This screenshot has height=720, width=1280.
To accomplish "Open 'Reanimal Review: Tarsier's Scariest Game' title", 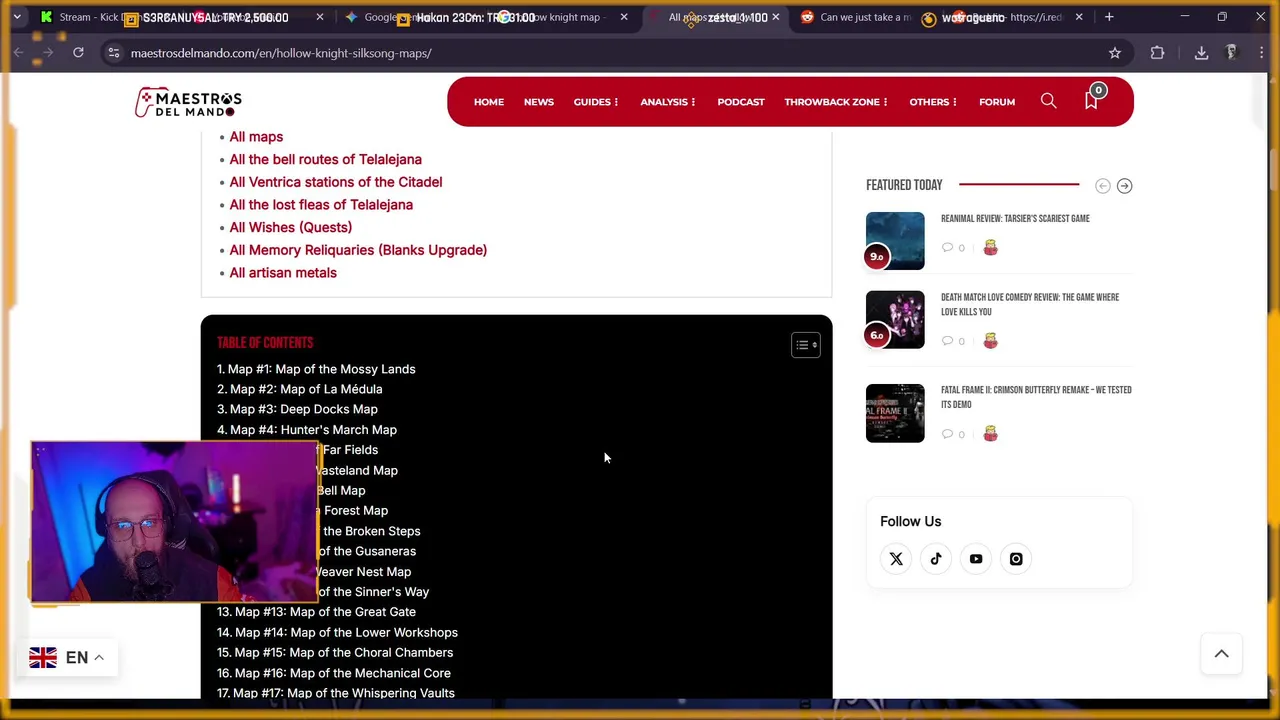I will (1015, 219).
